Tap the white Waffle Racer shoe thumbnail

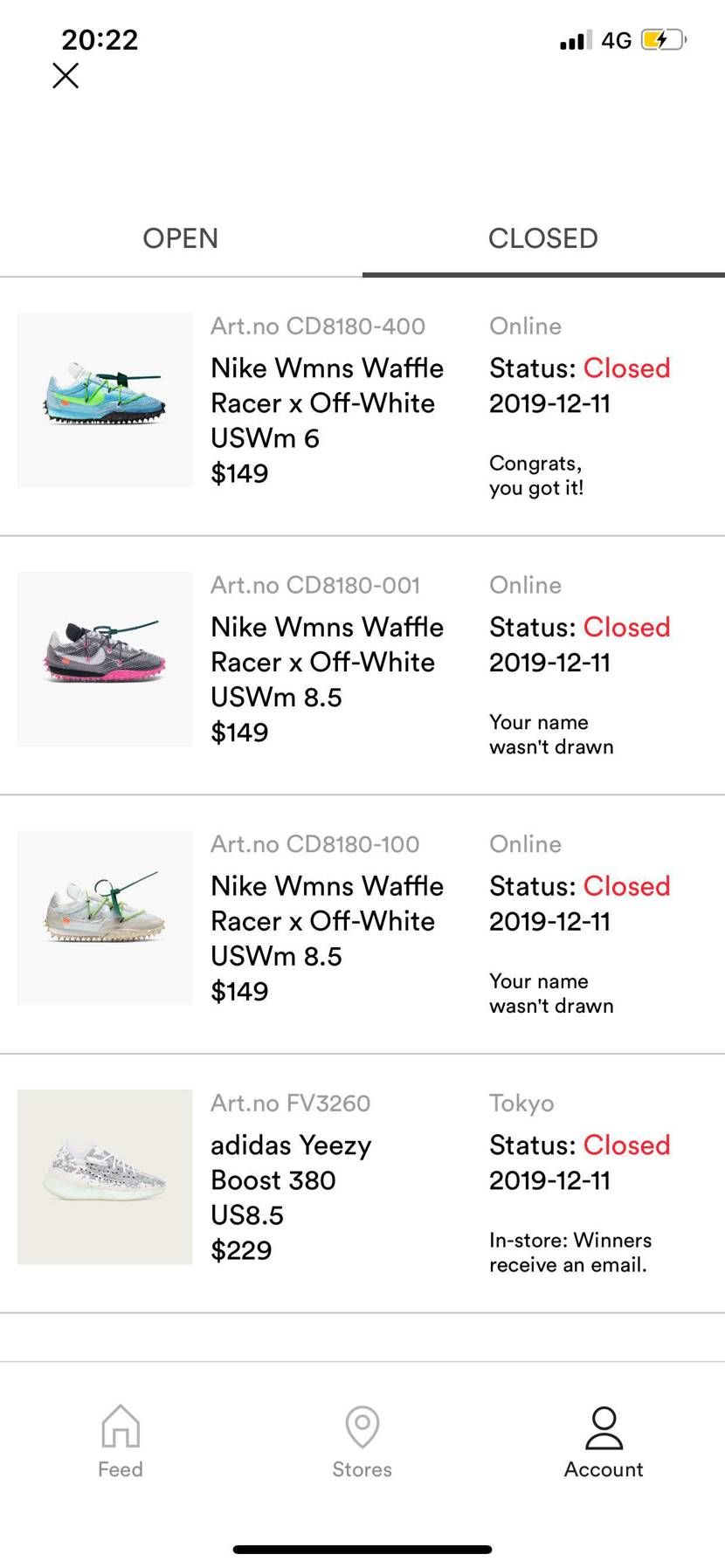(105, 918)
